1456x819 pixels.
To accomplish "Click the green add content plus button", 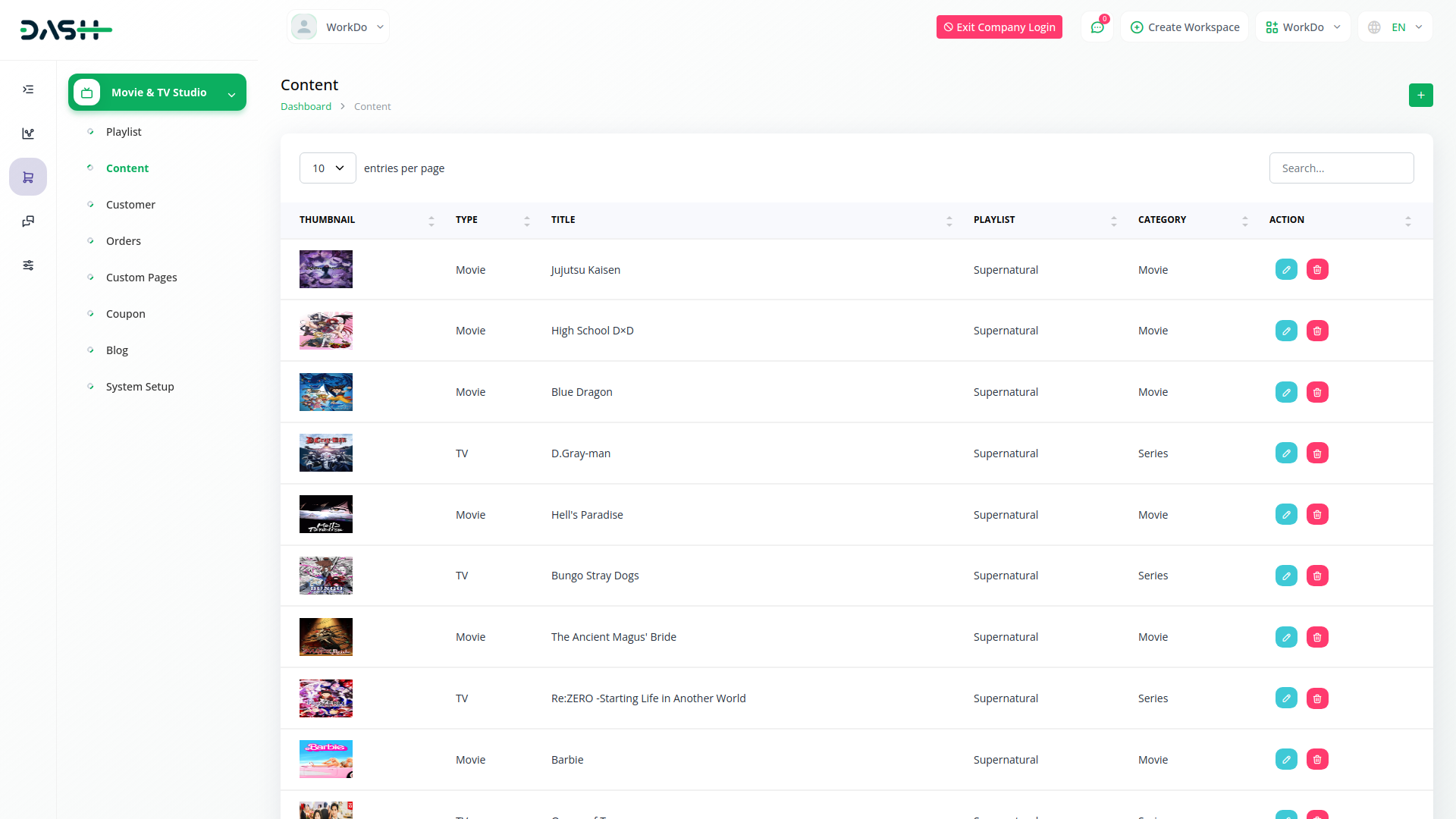I will click(1420, 95).
